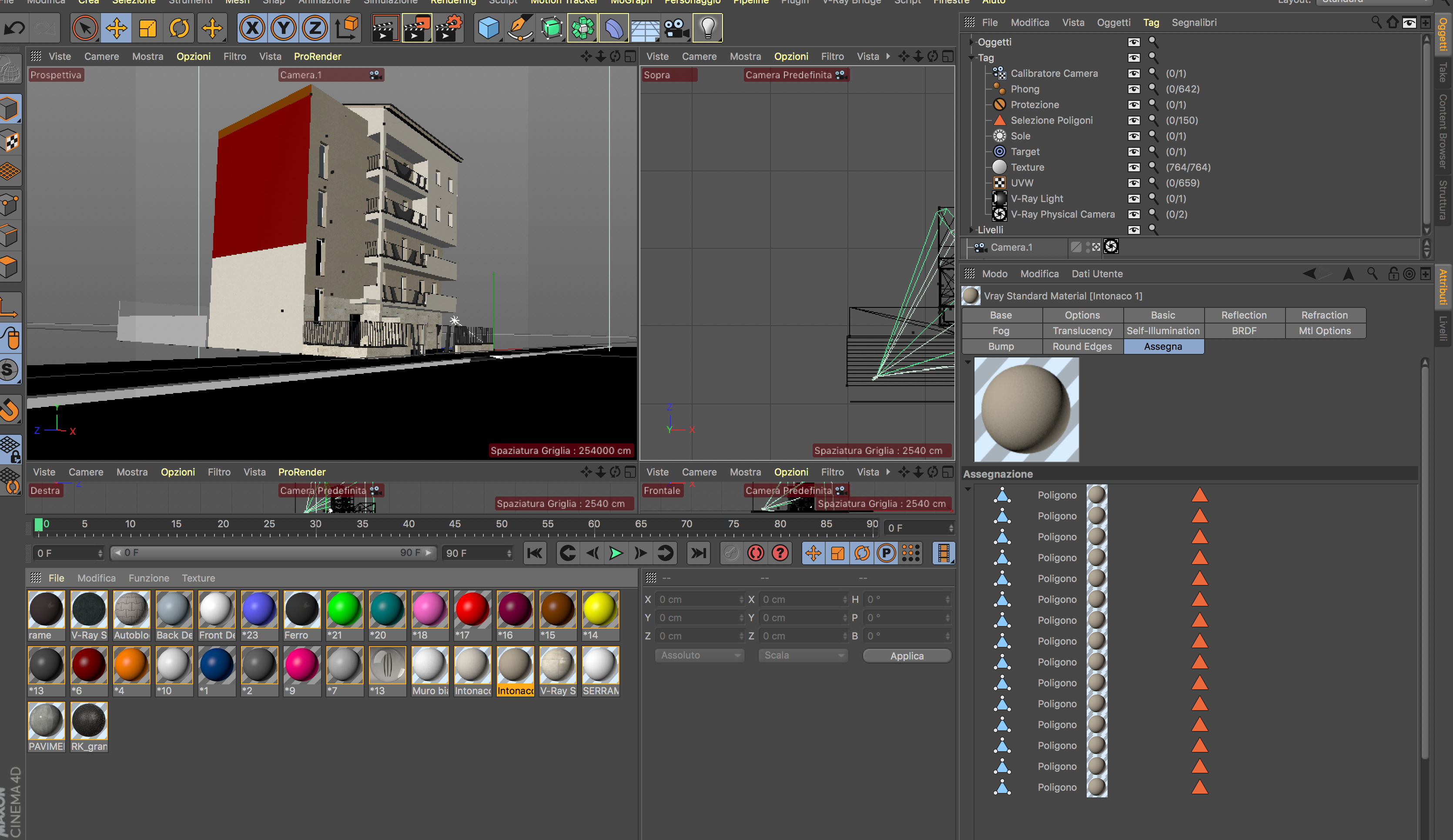Switch to the Reflection material tab
This screenshot has height=840, width=1453.
pos(1244,315)
